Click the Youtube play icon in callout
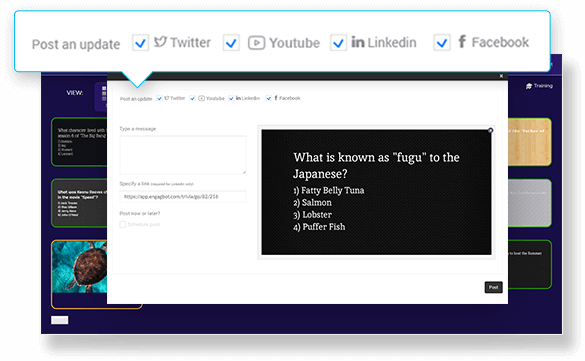585x361 pixels. tap(257, 43)
